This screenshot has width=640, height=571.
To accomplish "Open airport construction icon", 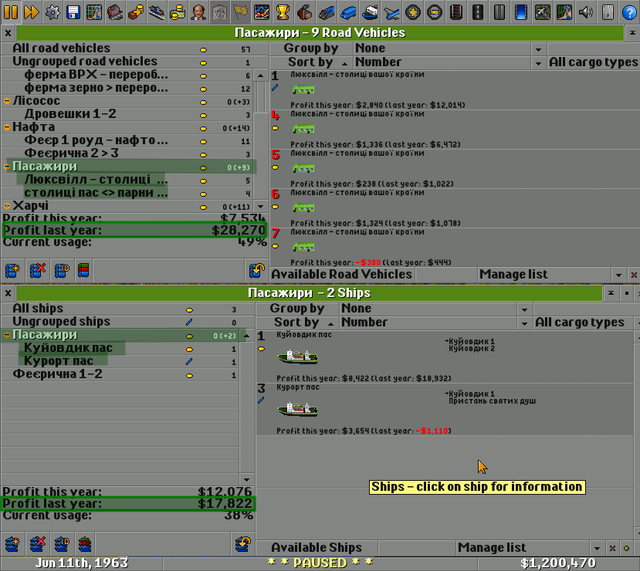I will [x=542, y=11].
